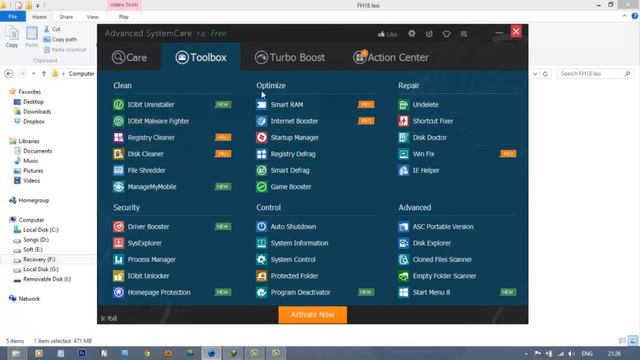Select Dropbox in Explorer navigation pane

coord(29,121)
